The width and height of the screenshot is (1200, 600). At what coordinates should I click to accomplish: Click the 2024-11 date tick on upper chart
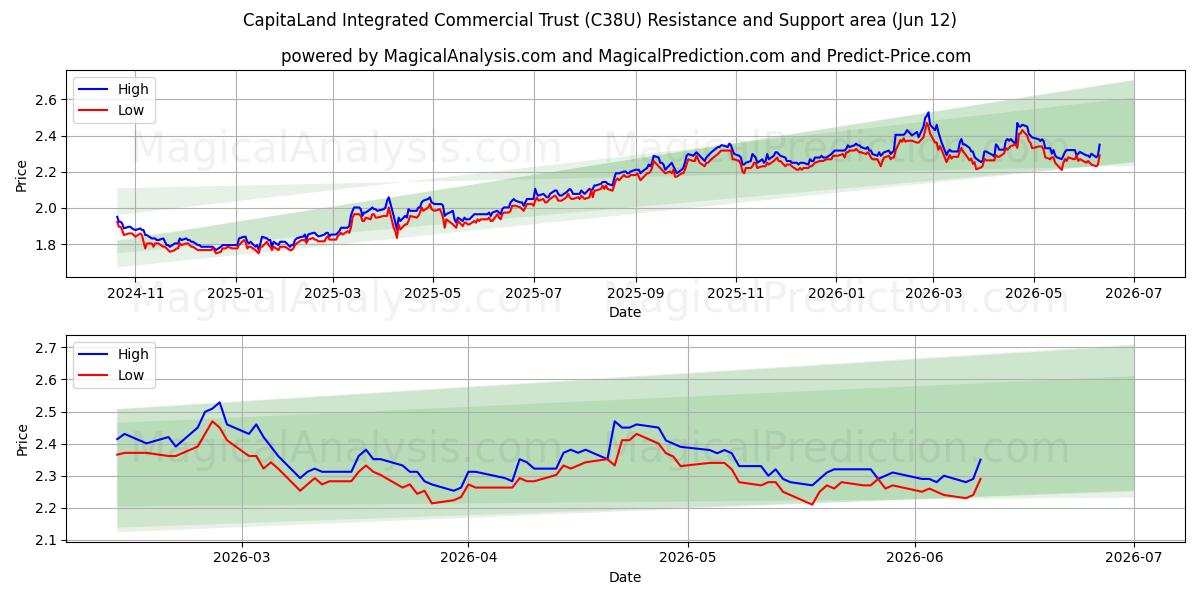point(135,293)
